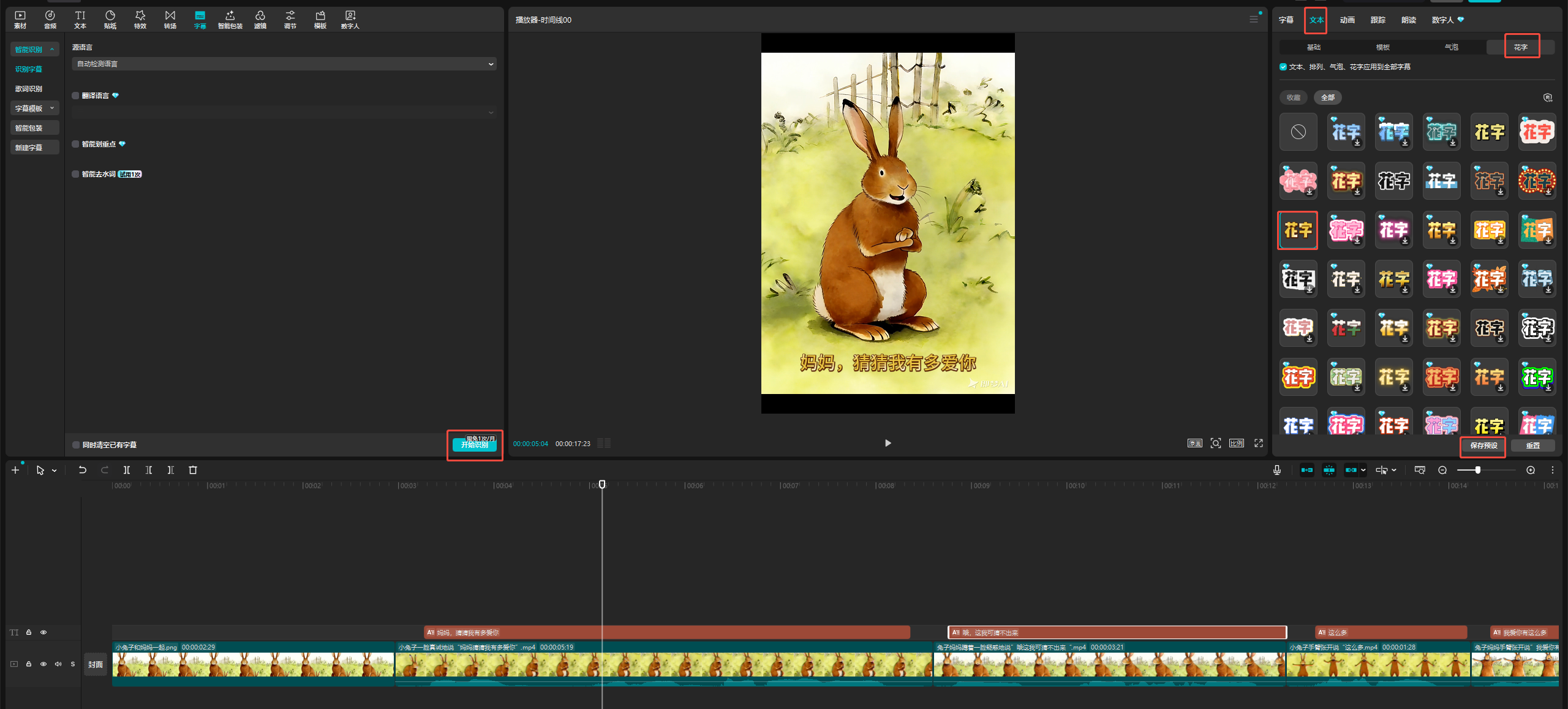The image size is (1568, 709).
Task: Open the 特效 effects panel
Action: click(140, 19)
